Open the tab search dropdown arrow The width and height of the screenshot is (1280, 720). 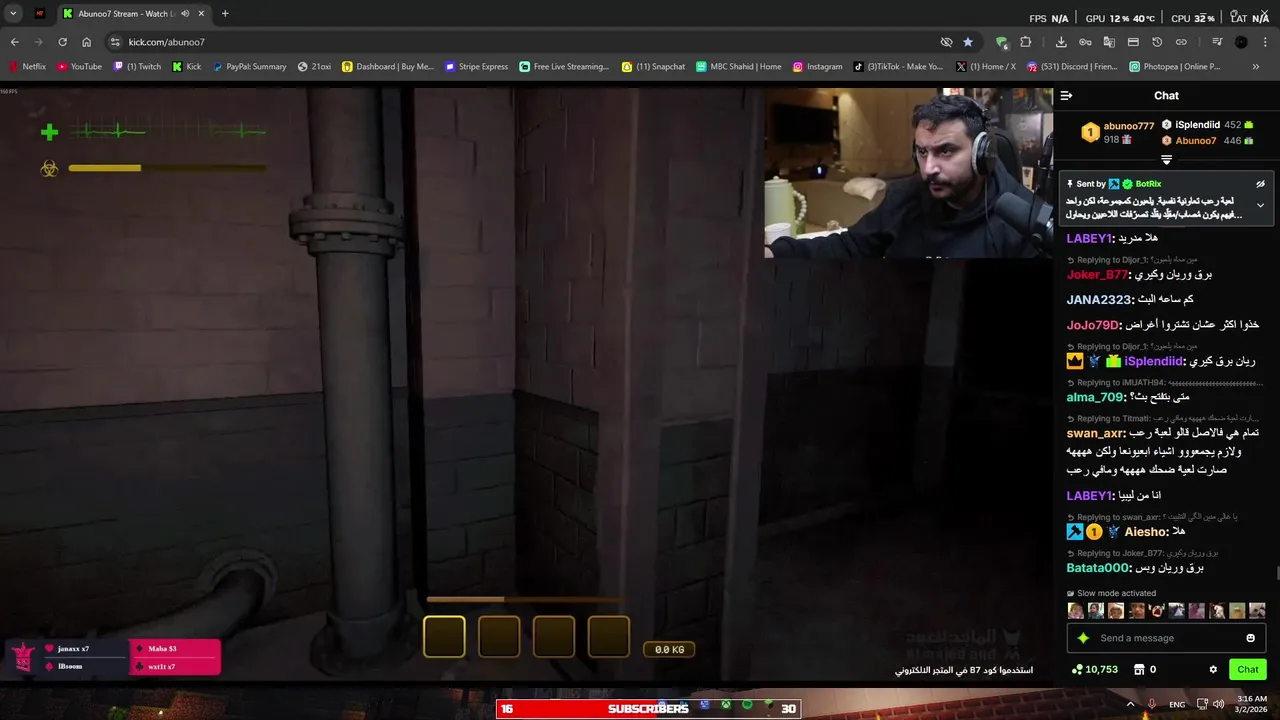(13, 14)
